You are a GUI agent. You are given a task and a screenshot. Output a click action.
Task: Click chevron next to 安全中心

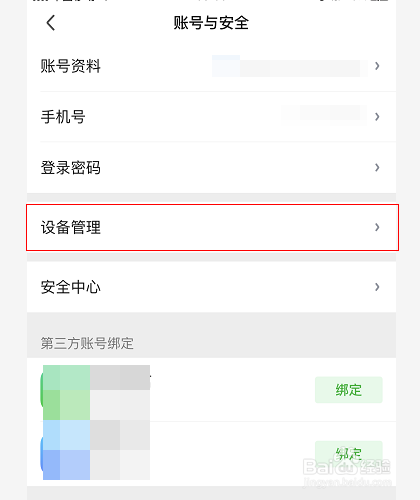coord(377,287)
